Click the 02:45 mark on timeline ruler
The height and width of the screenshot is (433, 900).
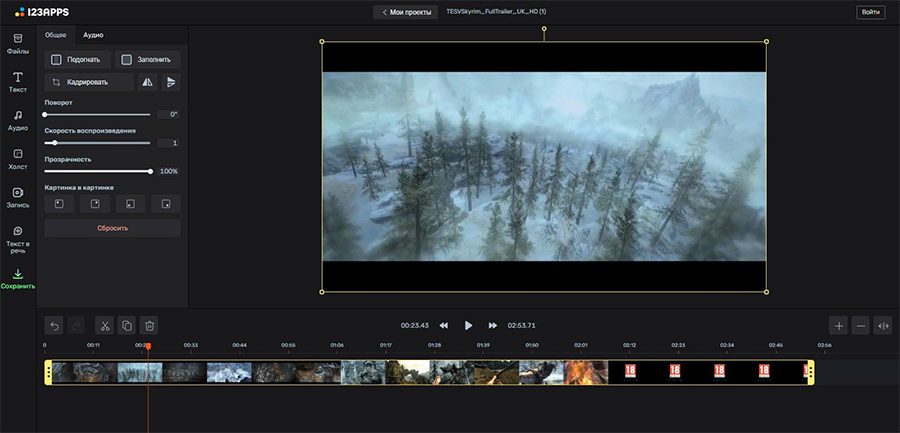775,346
